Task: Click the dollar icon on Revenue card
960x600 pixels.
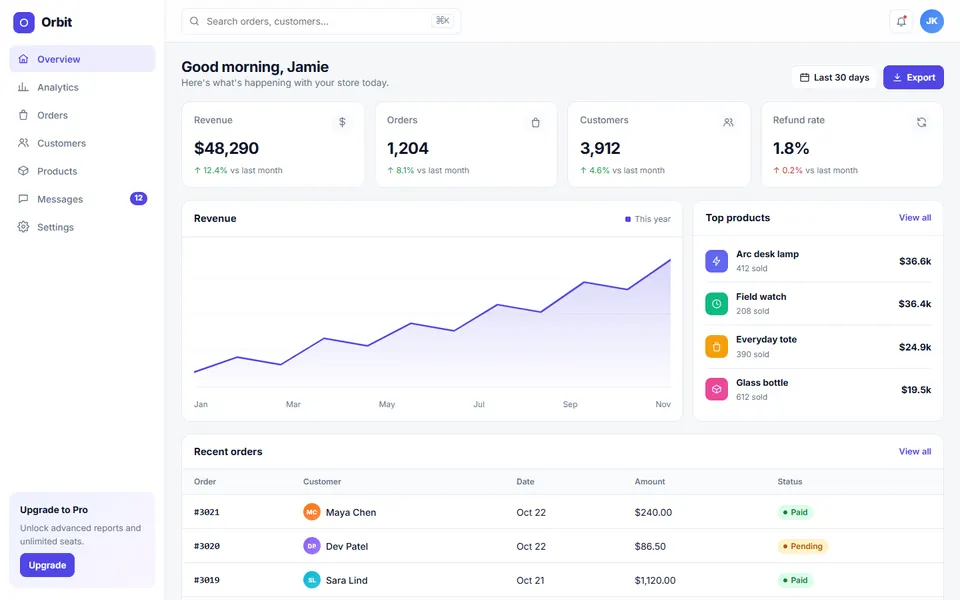Action: pos(342,122)
